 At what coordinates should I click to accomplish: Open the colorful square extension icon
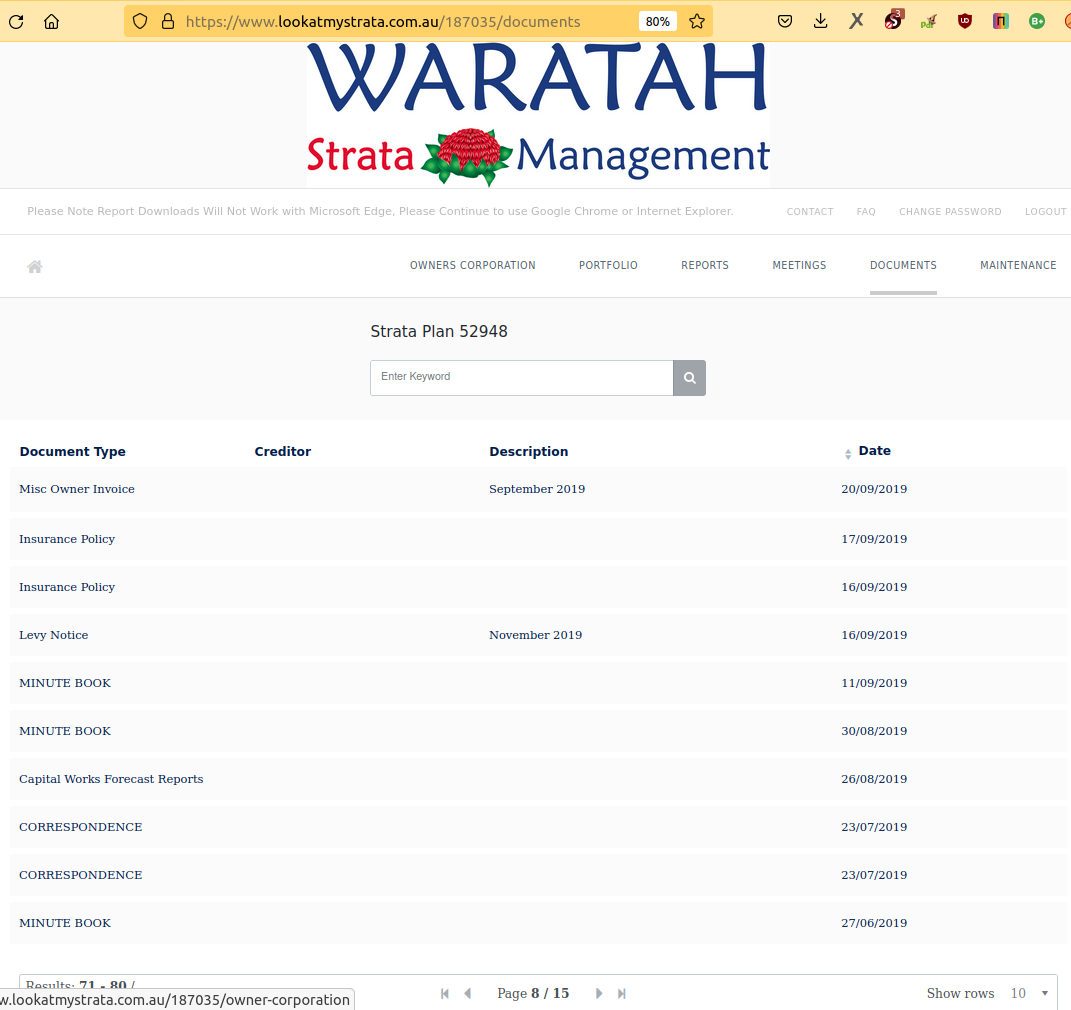click(x=1001, y=22)
